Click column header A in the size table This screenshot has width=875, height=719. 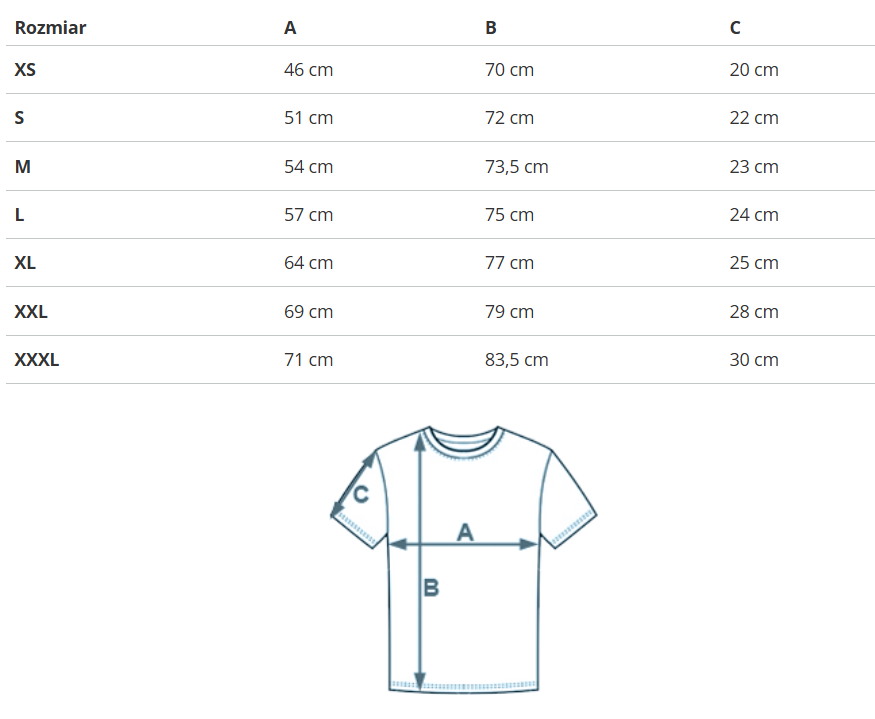(x=290, y=27)
